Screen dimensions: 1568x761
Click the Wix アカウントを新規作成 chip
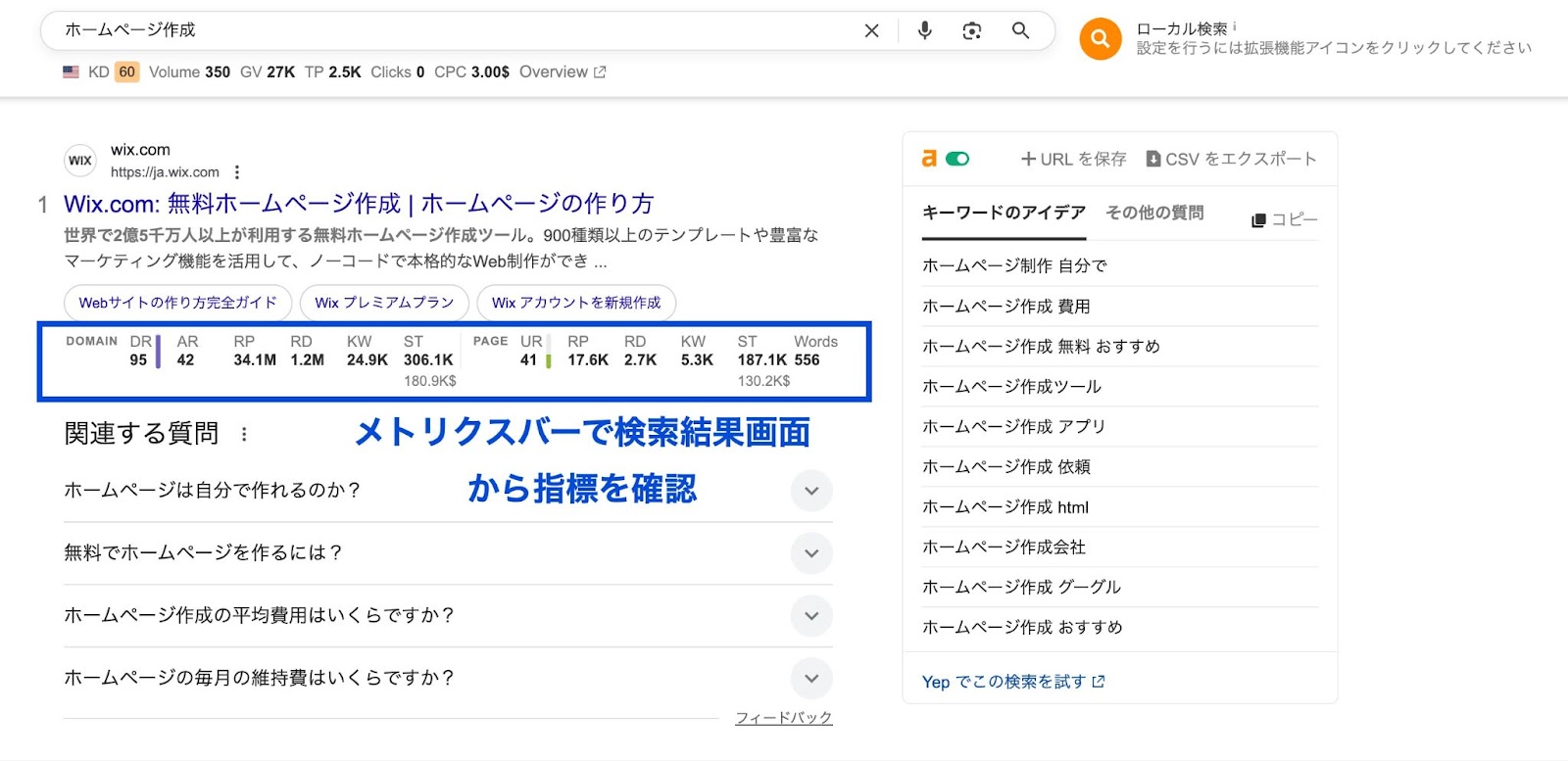[x=576, y=303]
